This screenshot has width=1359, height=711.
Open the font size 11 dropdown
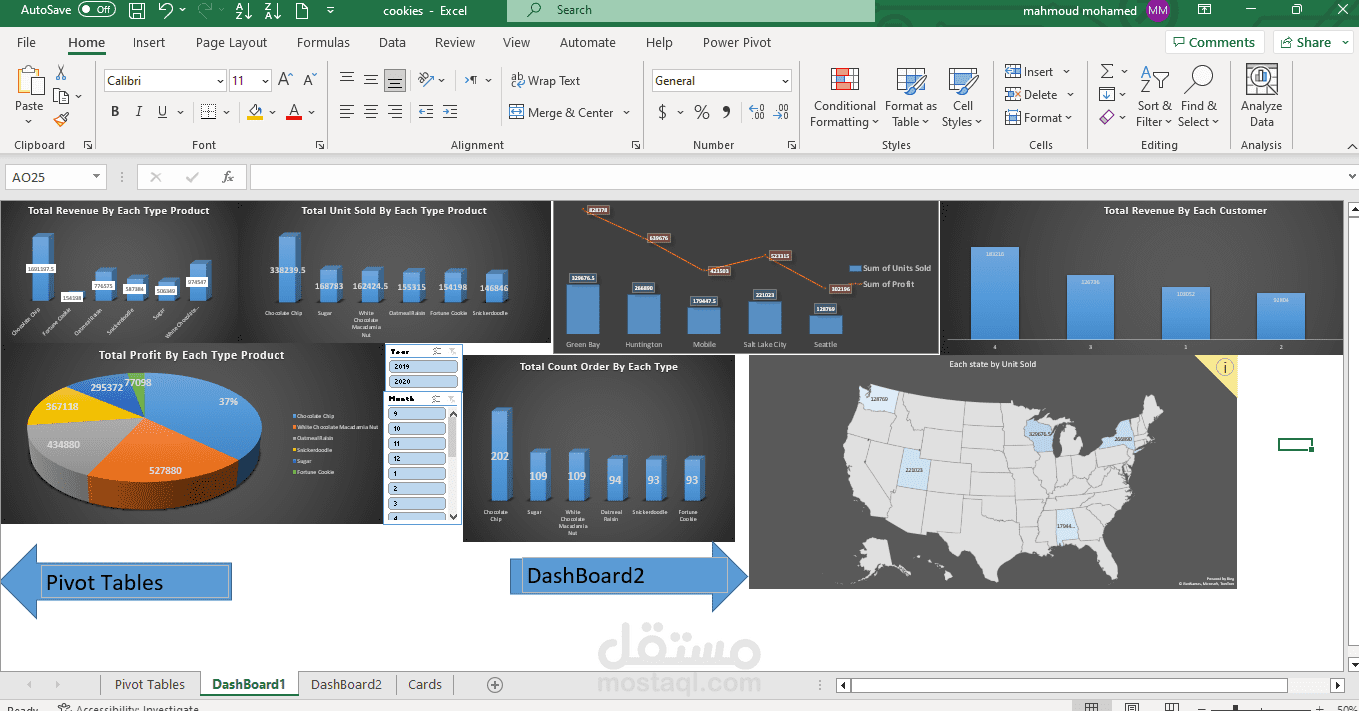point(265,81)
